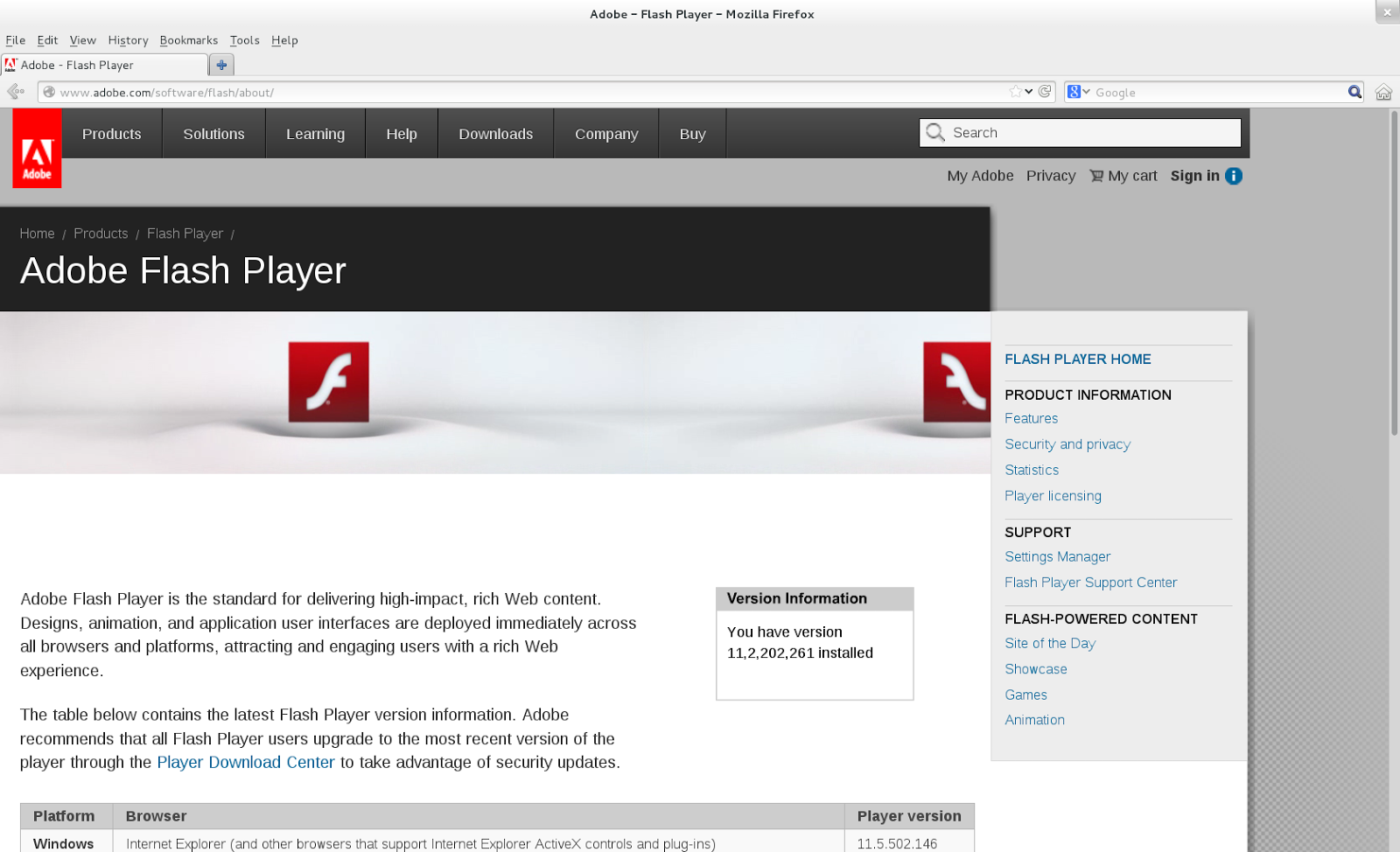Click the Flash Player logo image
Screen dimensions: 1400x852
(x=329, y=382)
